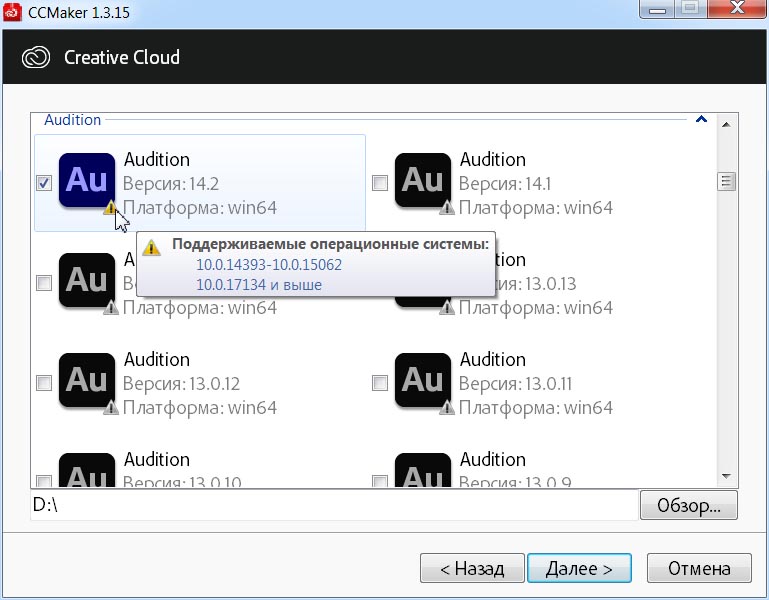Click the warning icon on Audition 14.1
The image size is (769, 600).
pos(447,208)
